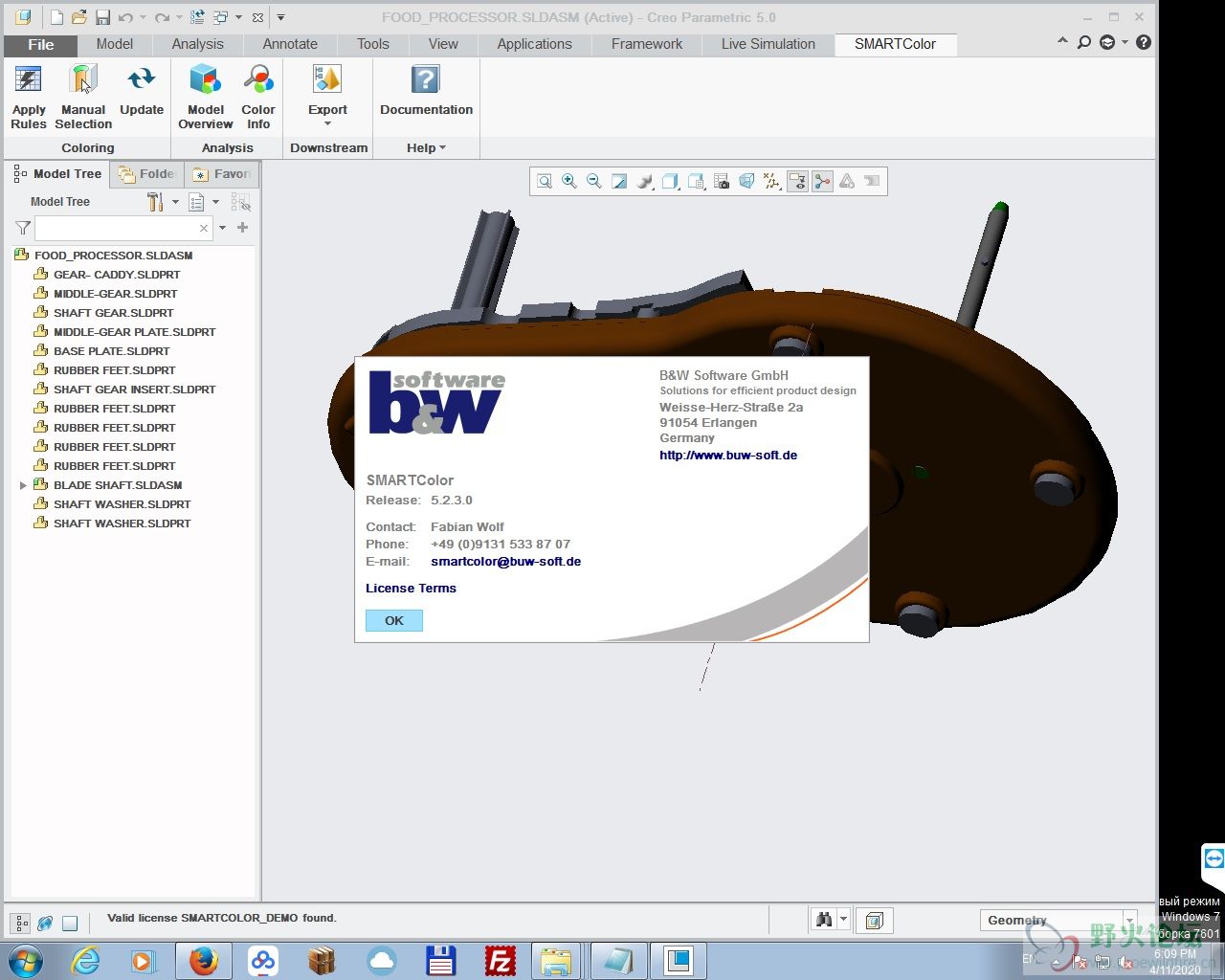The image size is (1225, 980).
Task: Open the License Terms link
Action: click(411, 589)
